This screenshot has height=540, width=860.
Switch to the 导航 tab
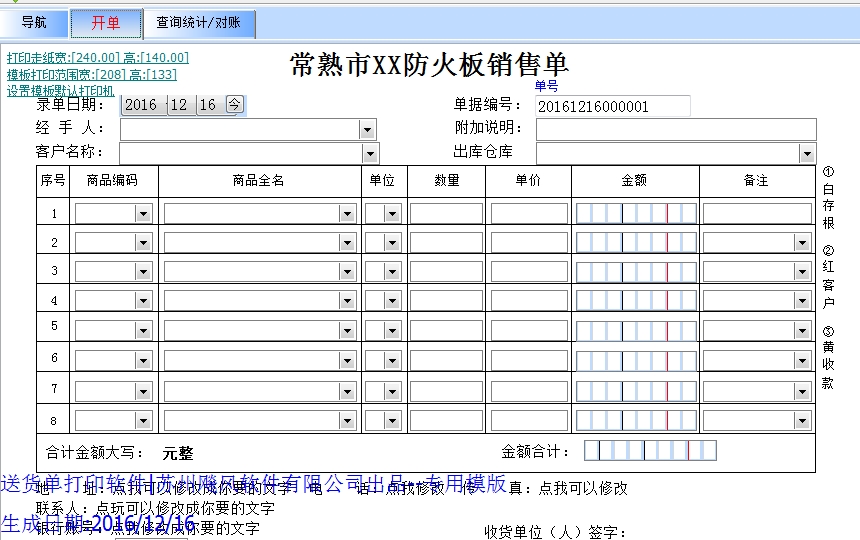coord(34,23)
